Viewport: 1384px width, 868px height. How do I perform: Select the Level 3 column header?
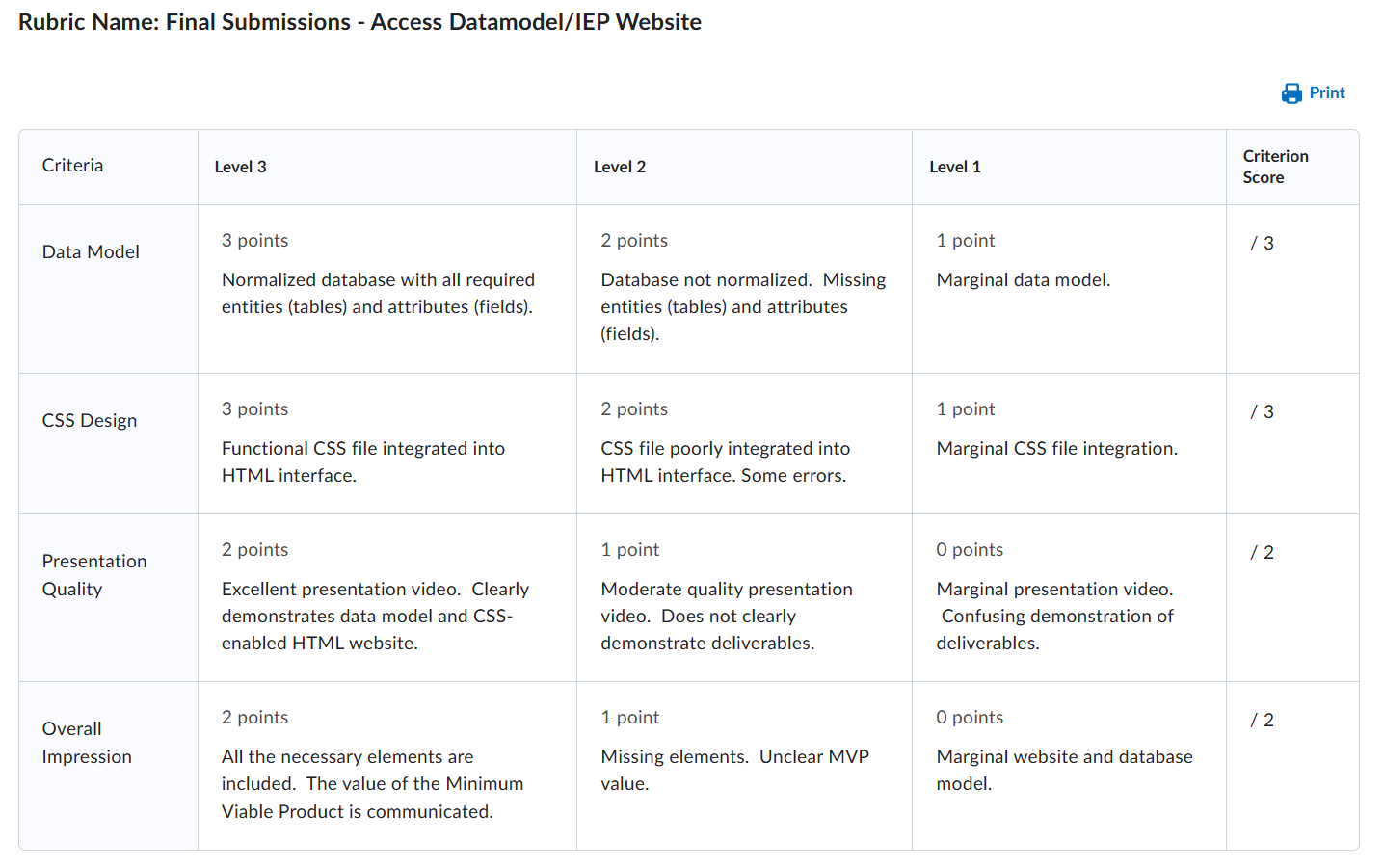click(x=241, y=166)
